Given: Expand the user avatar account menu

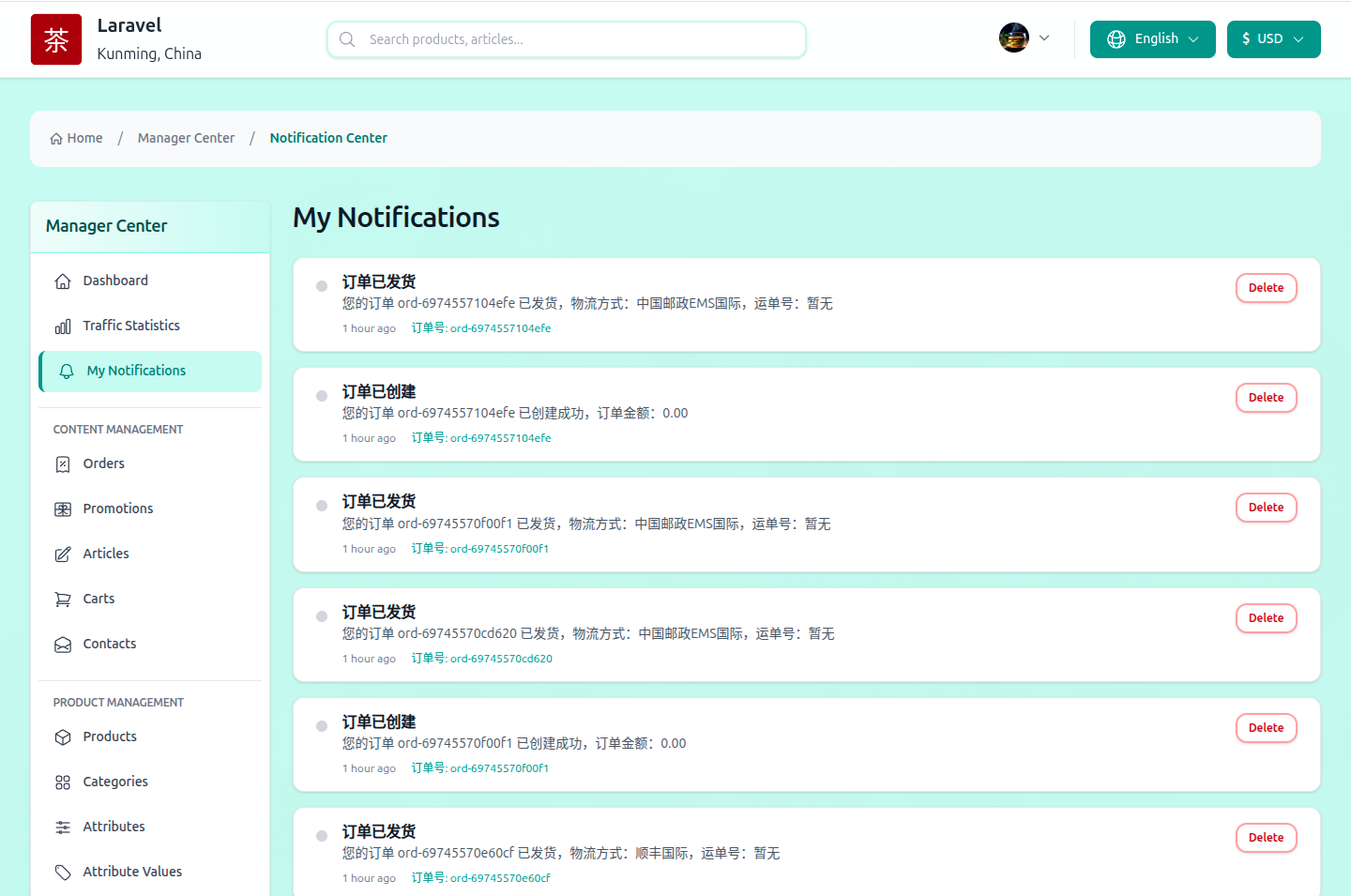Looking at the screenshot, I should [1025, 38].
